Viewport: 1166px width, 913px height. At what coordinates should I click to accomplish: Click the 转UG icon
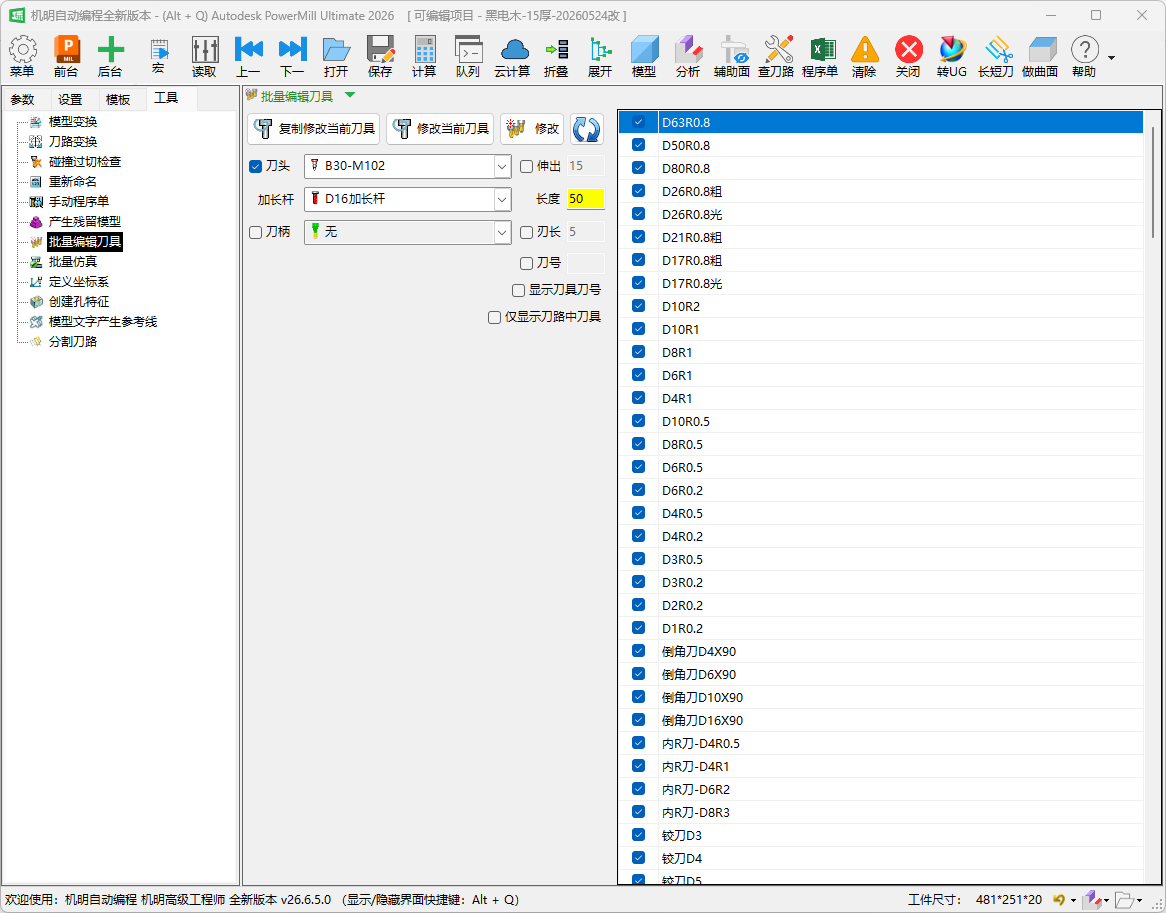[x=952, y=50]
